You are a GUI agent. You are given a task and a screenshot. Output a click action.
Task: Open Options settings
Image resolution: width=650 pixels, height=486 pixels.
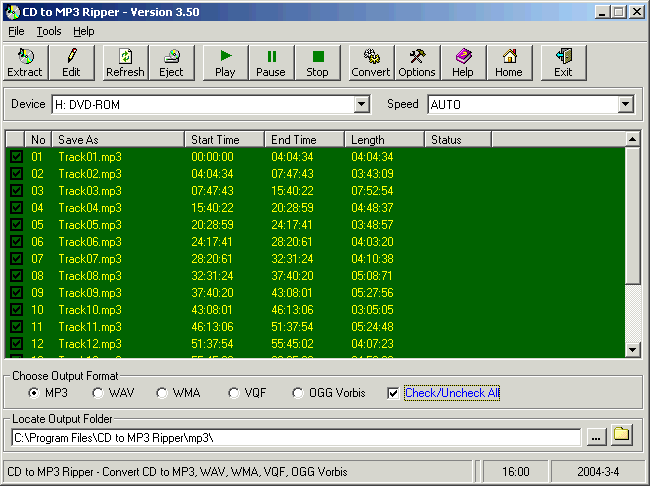point(417,63)
